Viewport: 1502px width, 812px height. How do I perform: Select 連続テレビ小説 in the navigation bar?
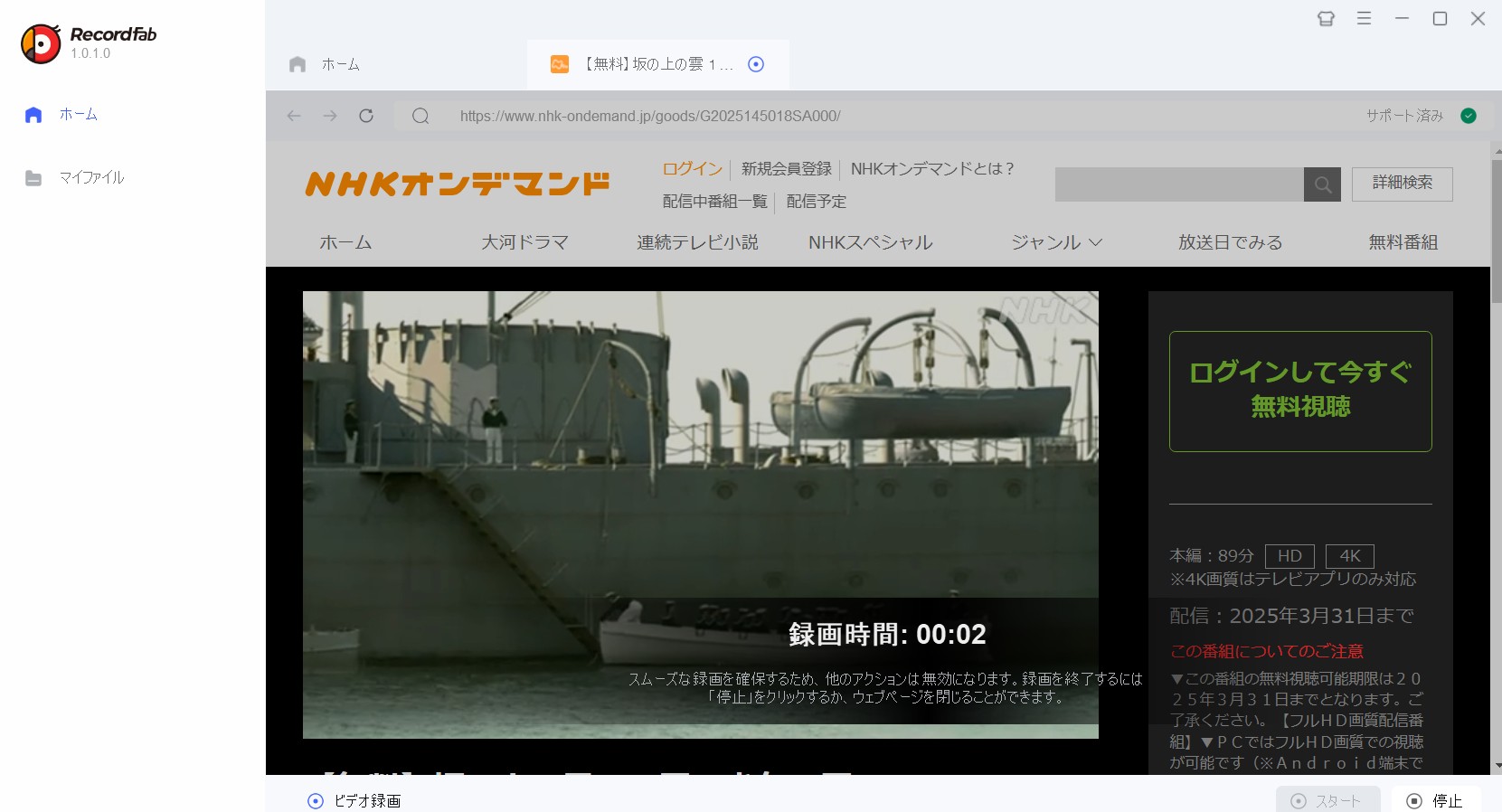(697, 242)
